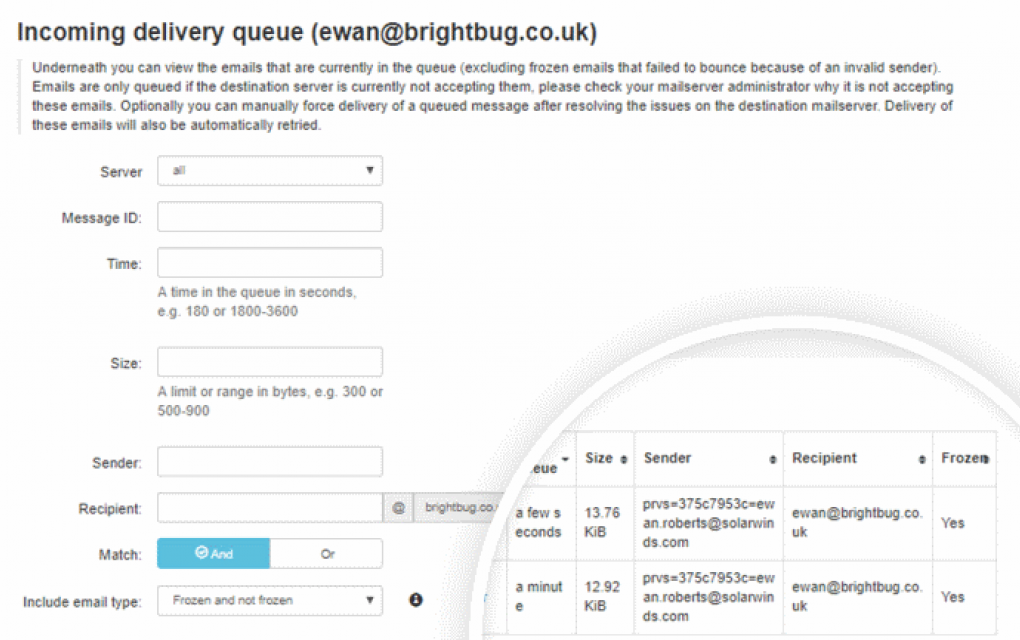1020x640 pixels.
Task: Click the Recipient local-part text box
Action: click(x=270, y=508)
